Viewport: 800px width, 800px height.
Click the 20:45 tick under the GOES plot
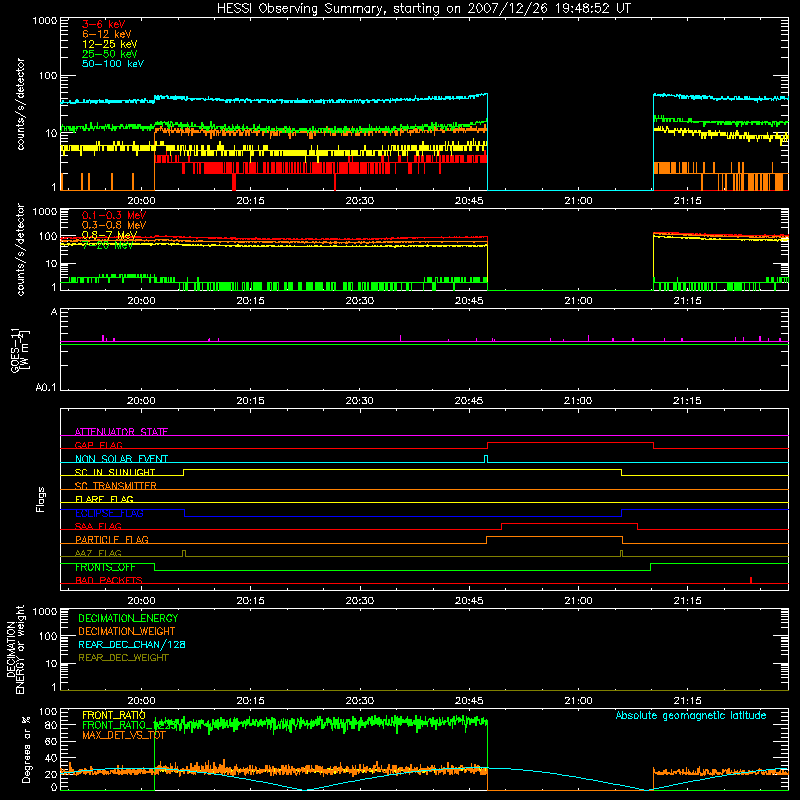[x=469, y=401]
